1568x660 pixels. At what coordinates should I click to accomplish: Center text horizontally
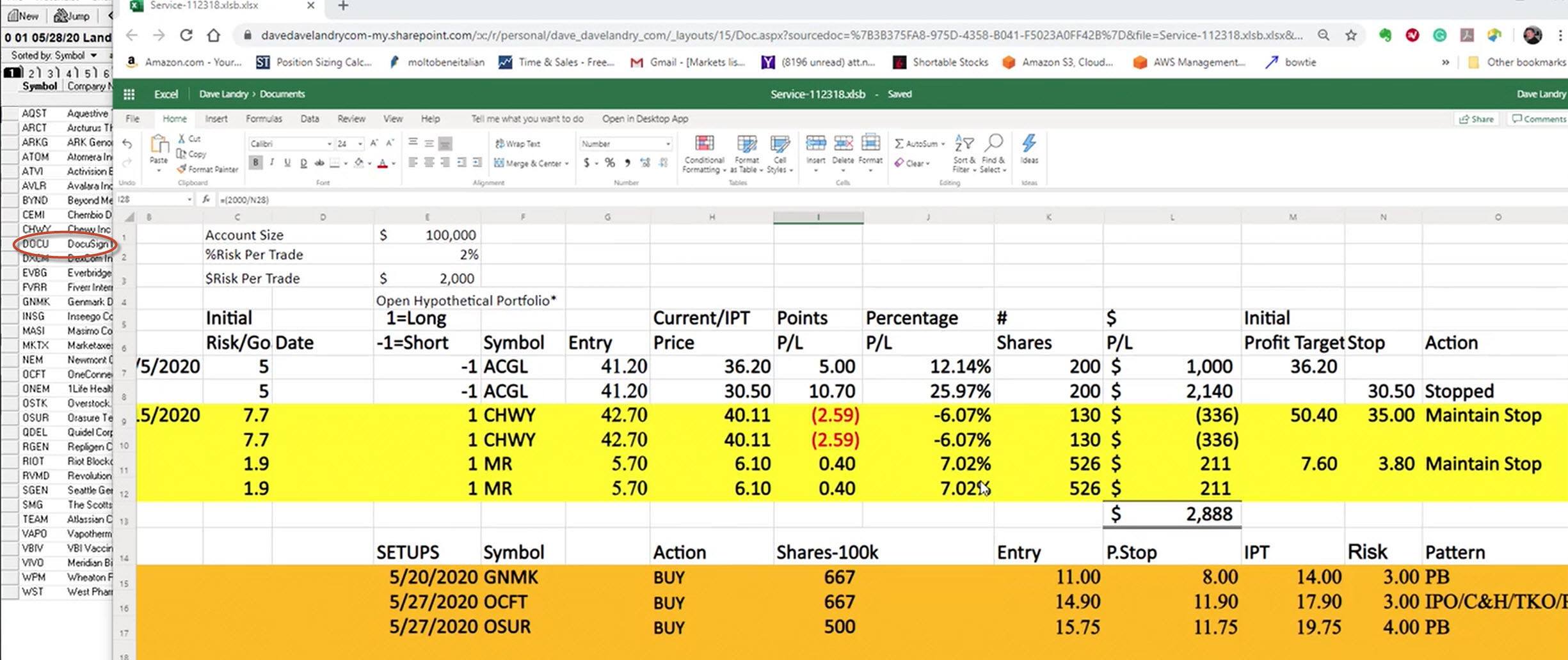pos(429,163)
